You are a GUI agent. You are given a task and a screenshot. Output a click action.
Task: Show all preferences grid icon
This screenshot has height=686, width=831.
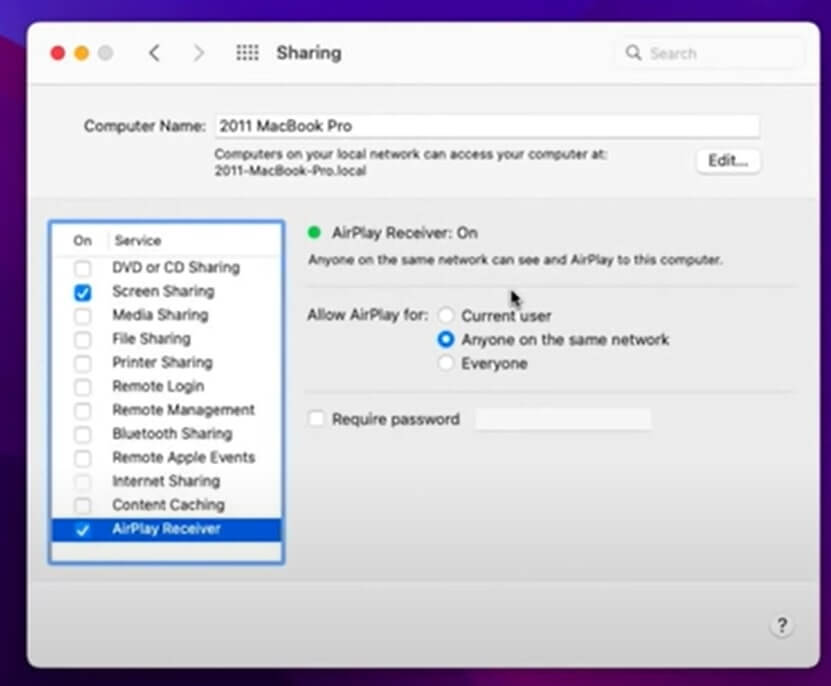pyautogui.click(x=247, y=53)
